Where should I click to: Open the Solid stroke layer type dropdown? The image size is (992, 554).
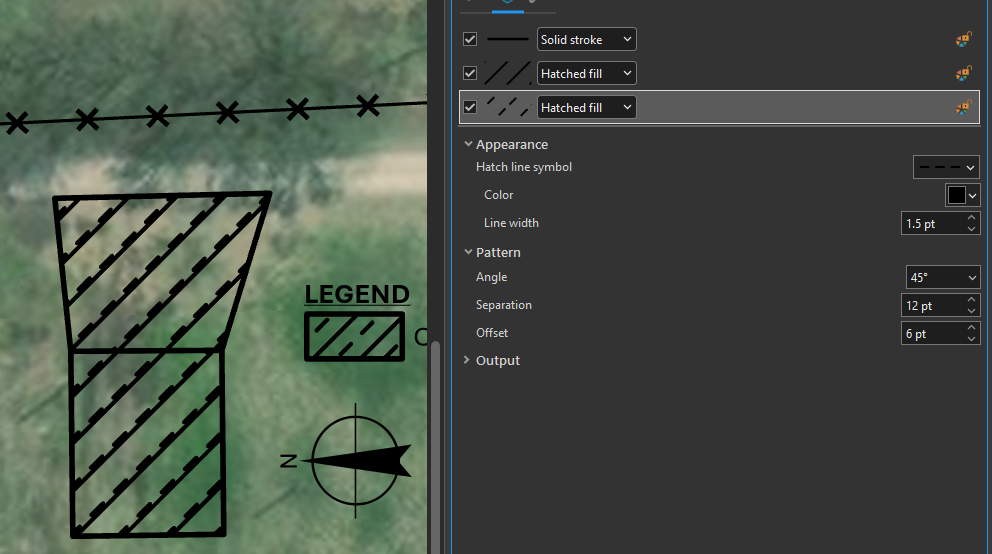[x=586, y=39]
